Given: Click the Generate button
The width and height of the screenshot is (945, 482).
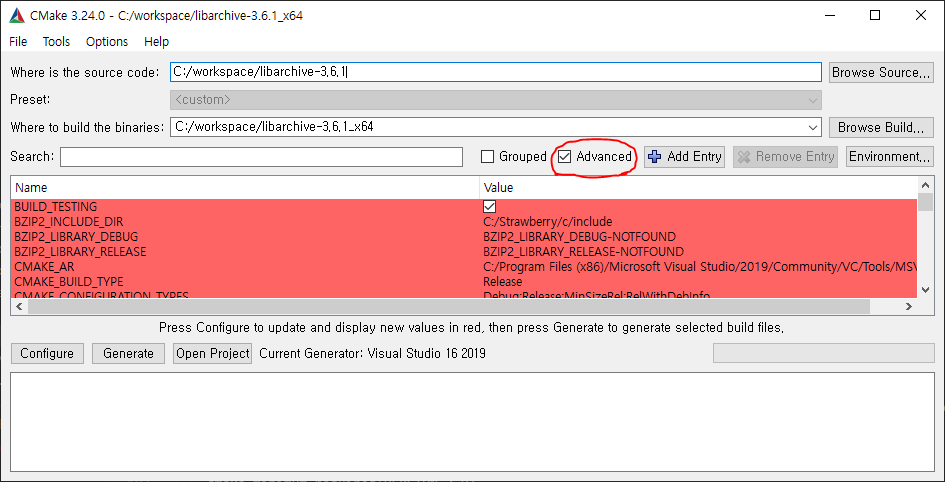Looking at the screenshot, I should pyautogui.click(x=128, y=353).
